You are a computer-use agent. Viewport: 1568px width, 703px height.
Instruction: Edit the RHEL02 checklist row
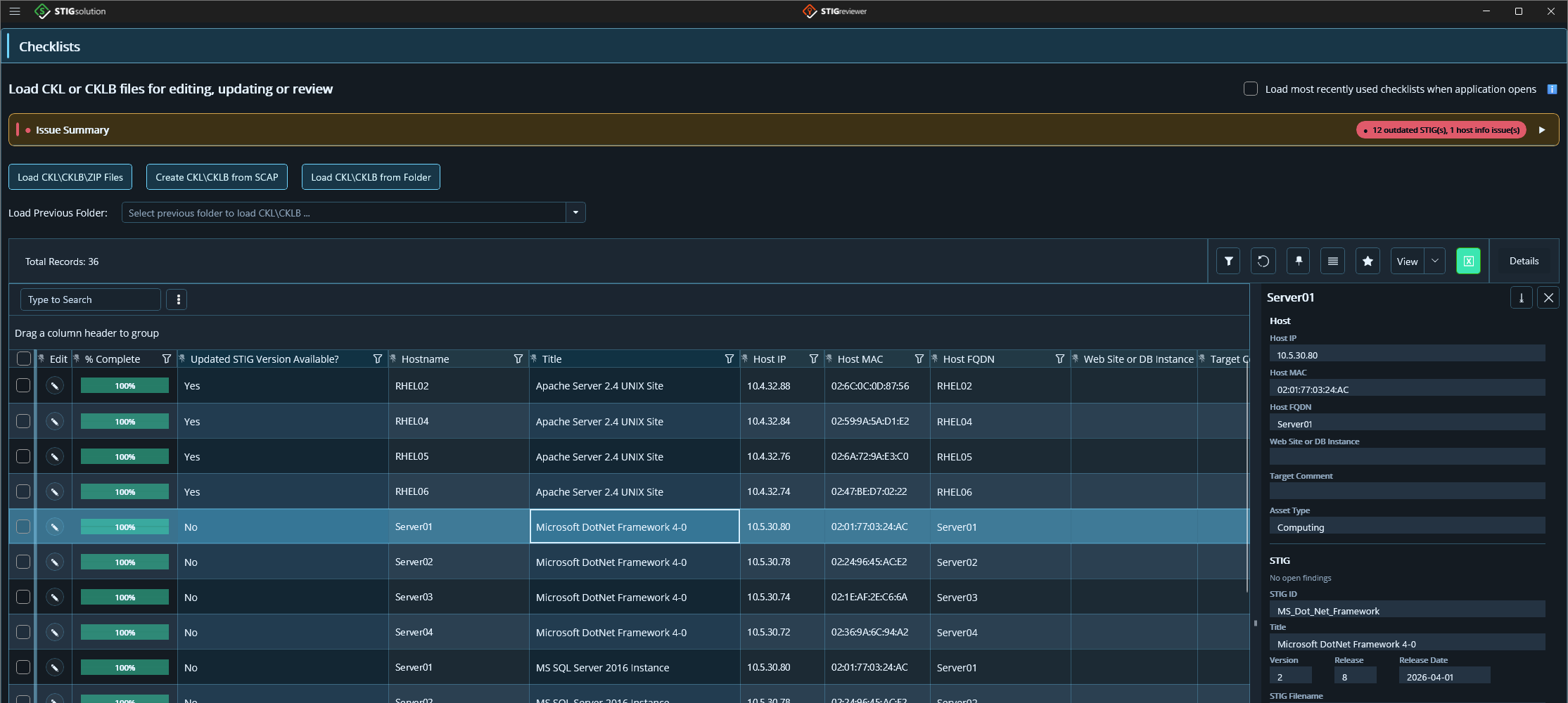55,386
